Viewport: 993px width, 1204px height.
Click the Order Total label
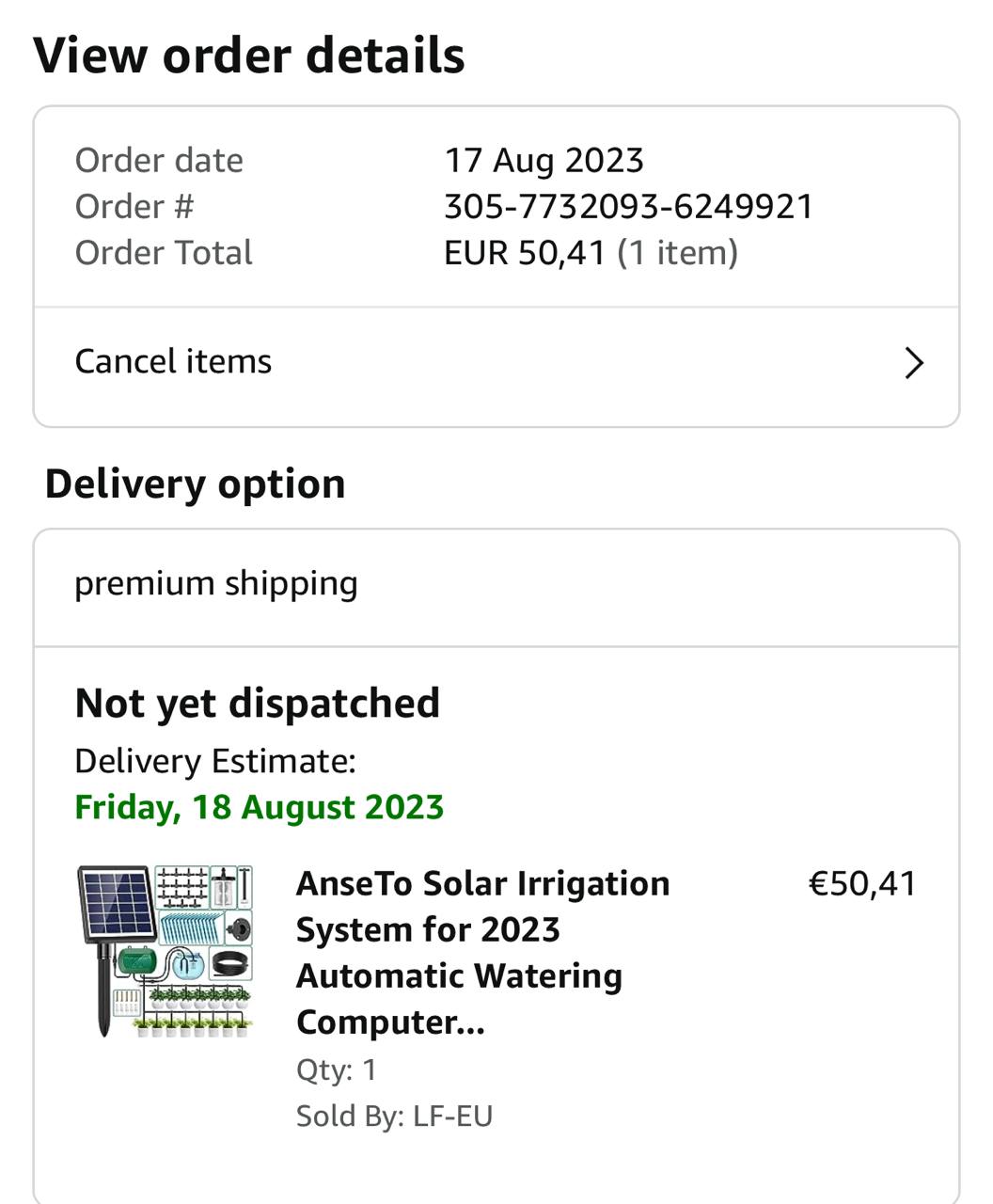pos(164,253)
